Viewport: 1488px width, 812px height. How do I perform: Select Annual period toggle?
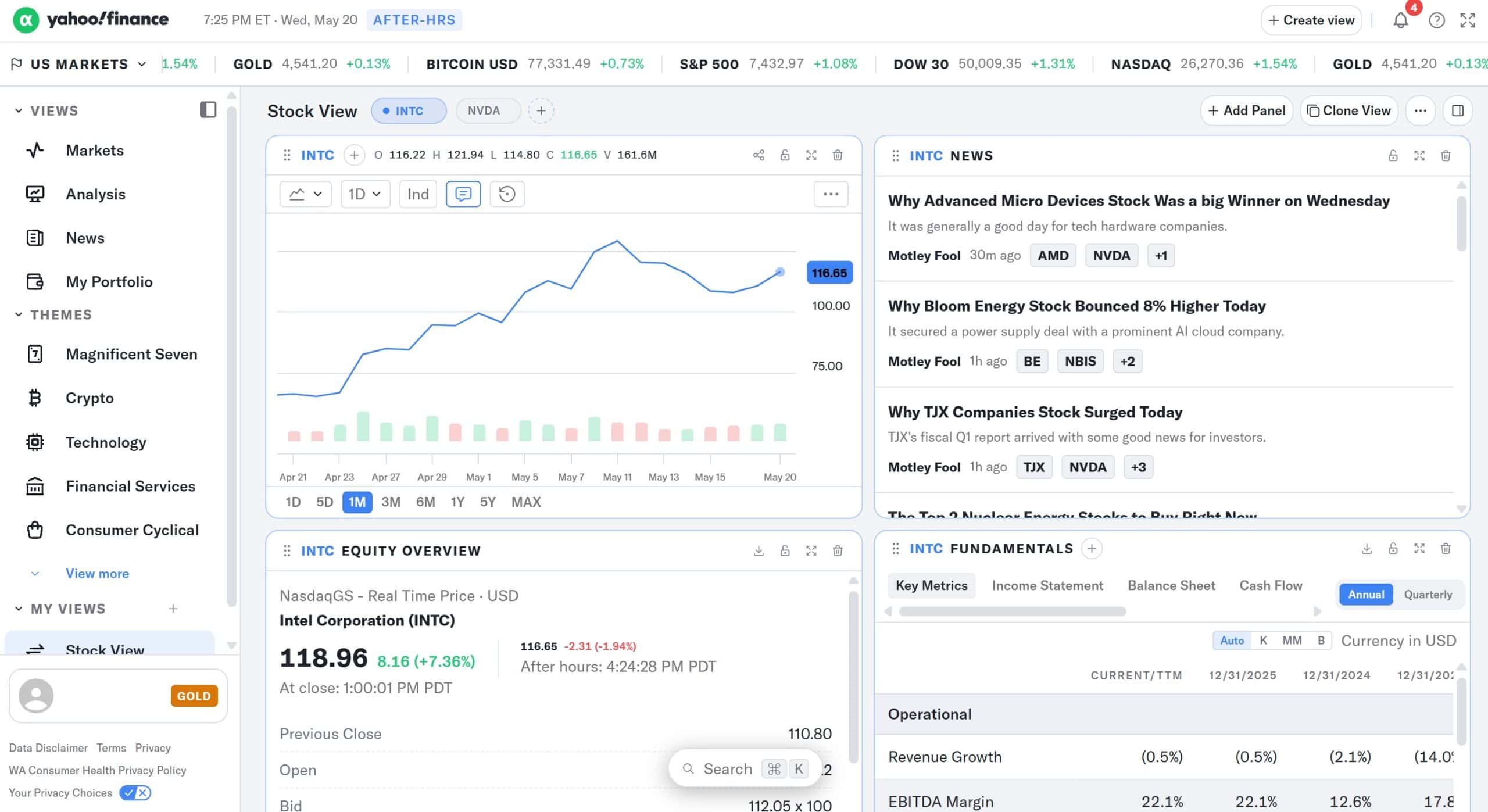1366,594
